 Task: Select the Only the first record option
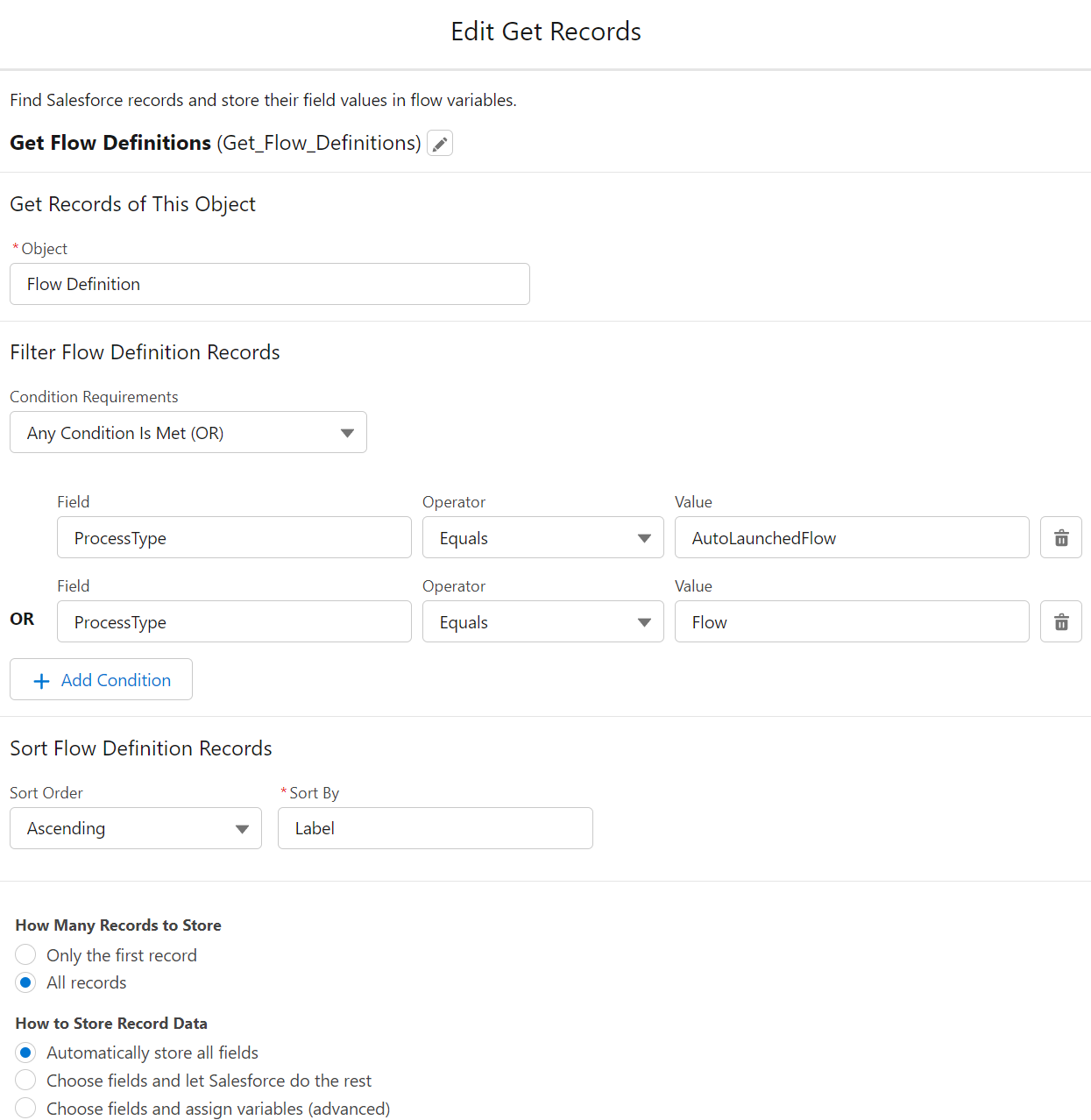coord(25,954)
